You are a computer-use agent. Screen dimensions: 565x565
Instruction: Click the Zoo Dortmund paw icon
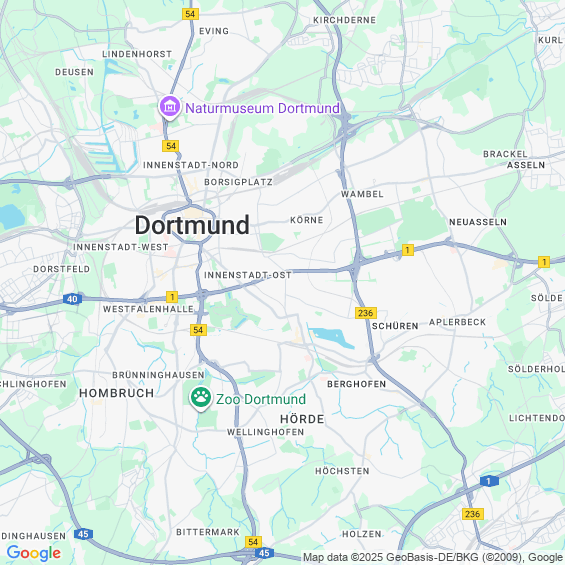coord(201,398)
